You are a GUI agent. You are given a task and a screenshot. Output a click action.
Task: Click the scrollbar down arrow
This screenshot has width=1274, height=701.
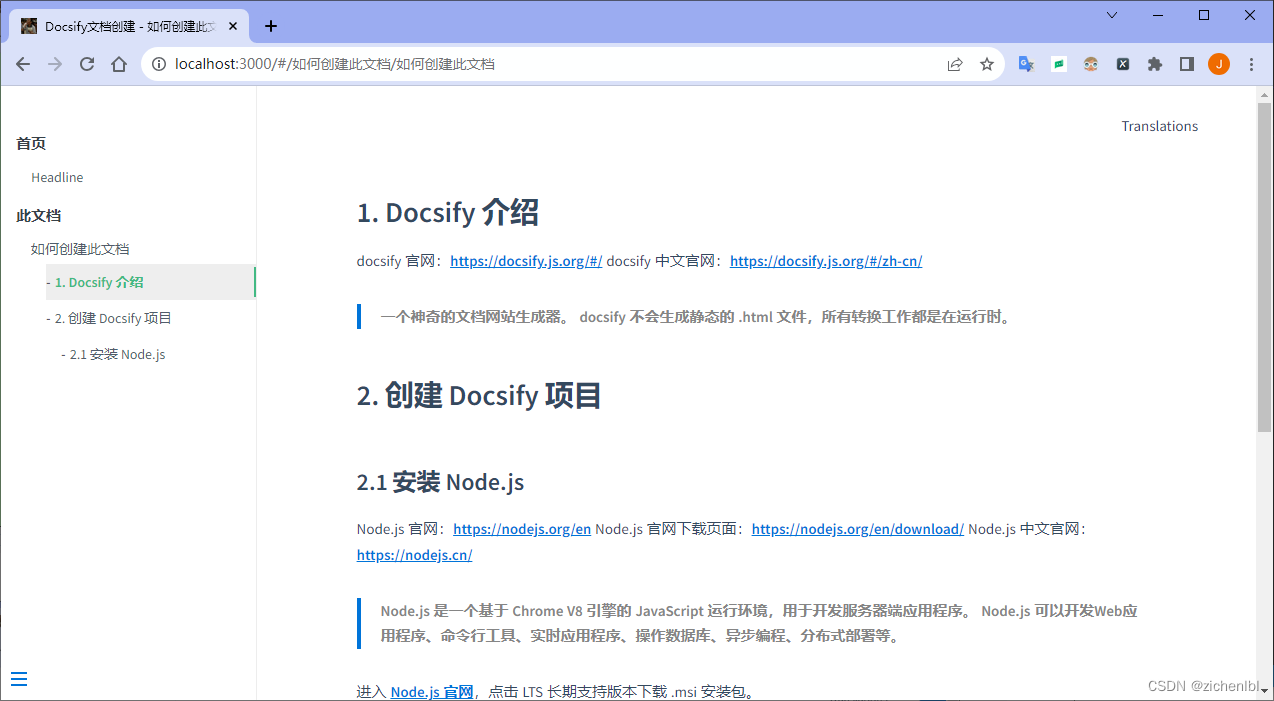tap(1264, 691)
